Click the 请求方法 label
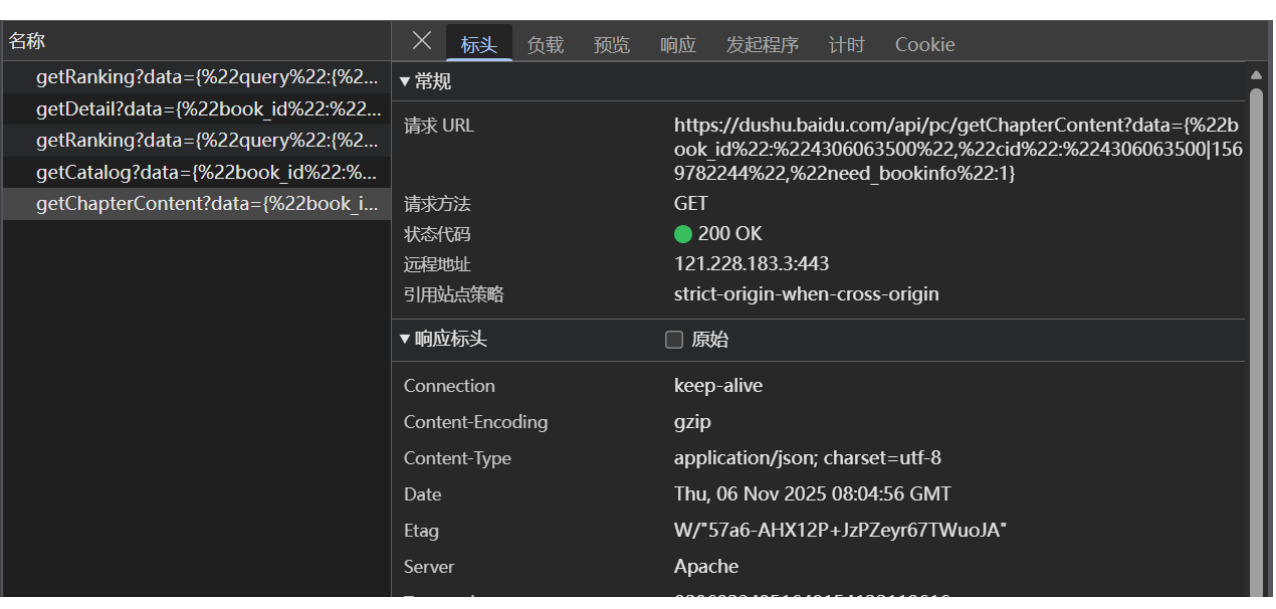Viewport: 1276px width, 609px height. coord(436,204)
